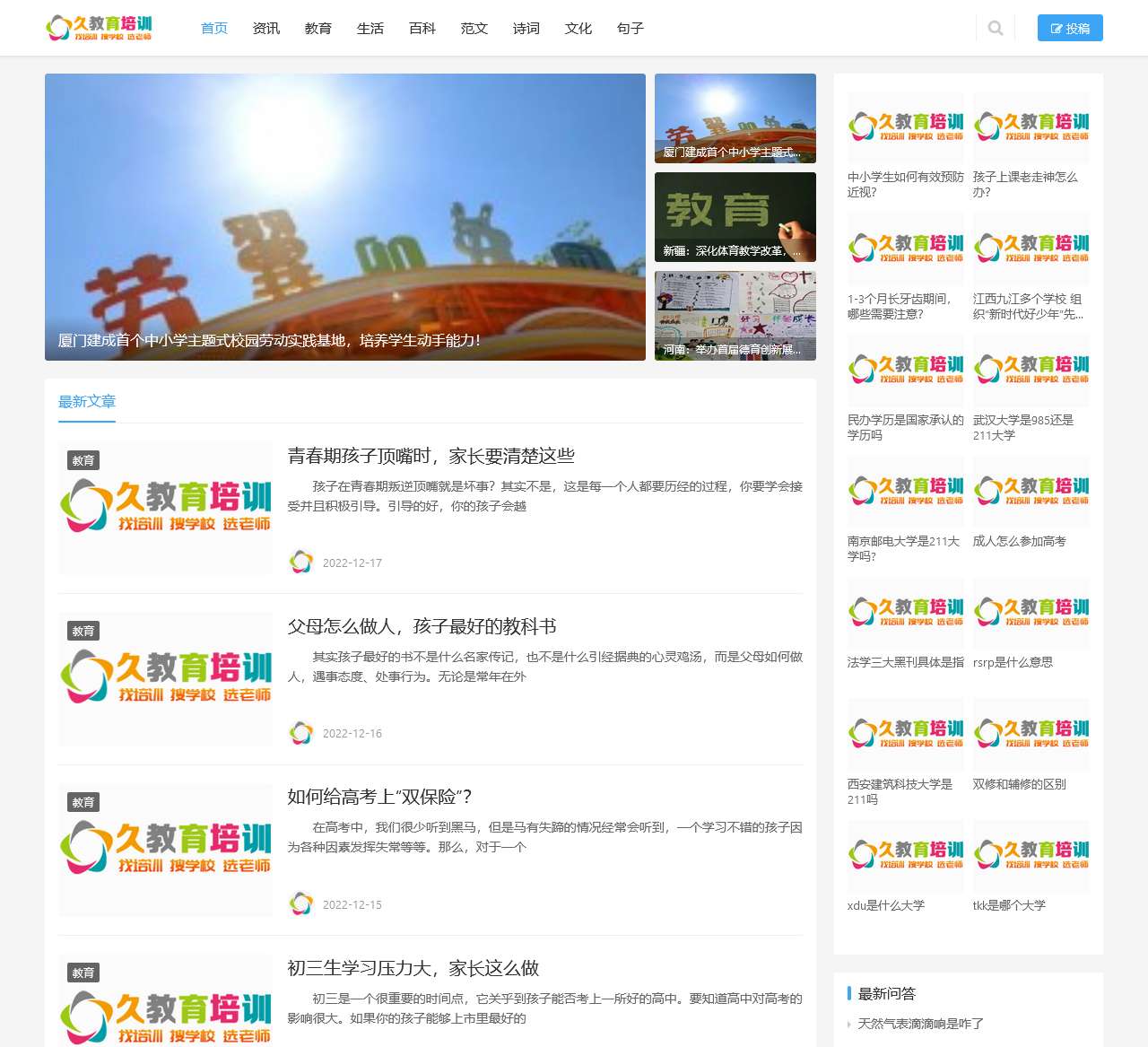Open article 如何给高考上"双保险"?
Image resolution: width=1148 pixels, height=1047 pixels.
379,797
